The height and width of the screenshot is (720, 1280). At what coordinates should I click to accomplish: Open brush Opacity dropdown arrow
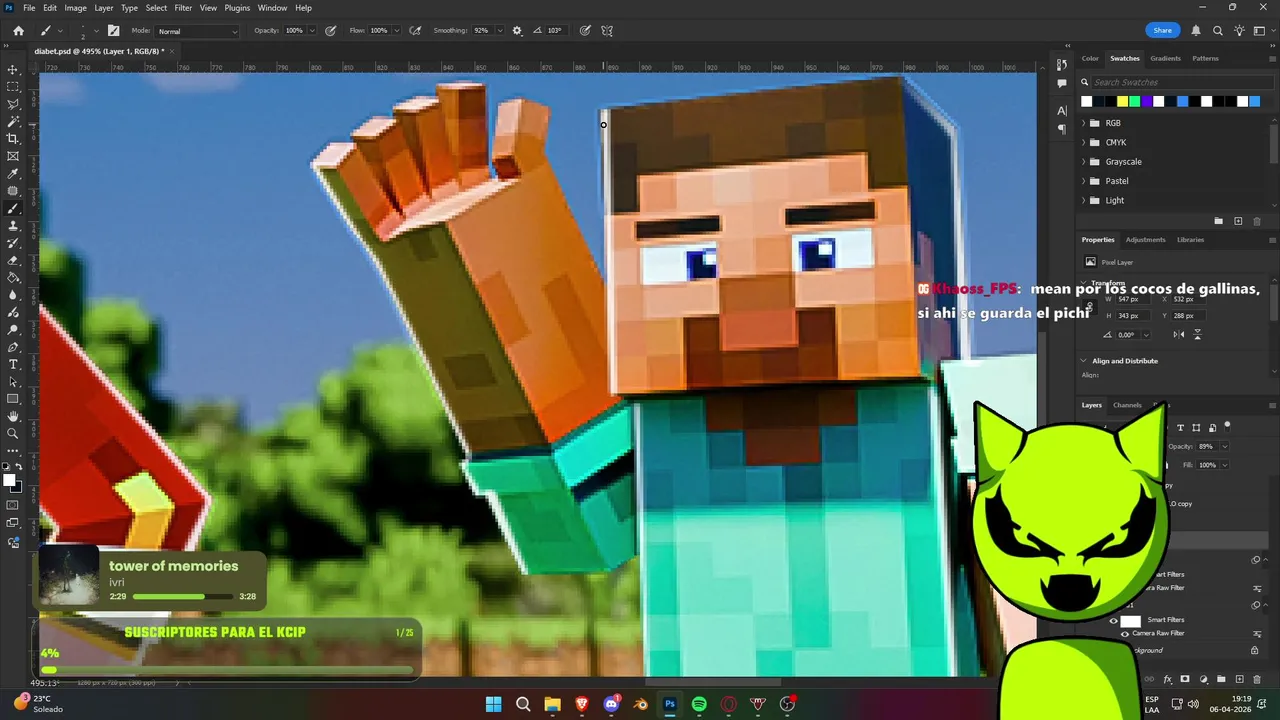click(312, 31)
